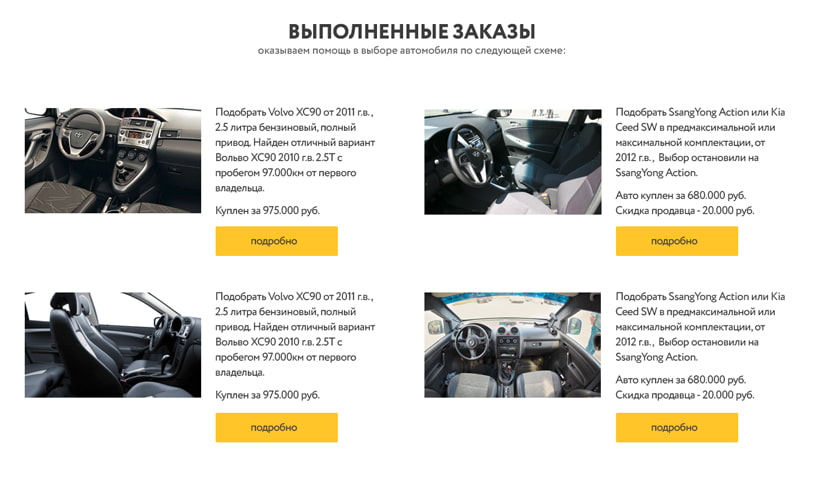Image resolution: width=822 pixels, height=483 pixels.
Task: Click 'подробно' button beside wide-angle cabin photo
Action: (x=677, y=427)
